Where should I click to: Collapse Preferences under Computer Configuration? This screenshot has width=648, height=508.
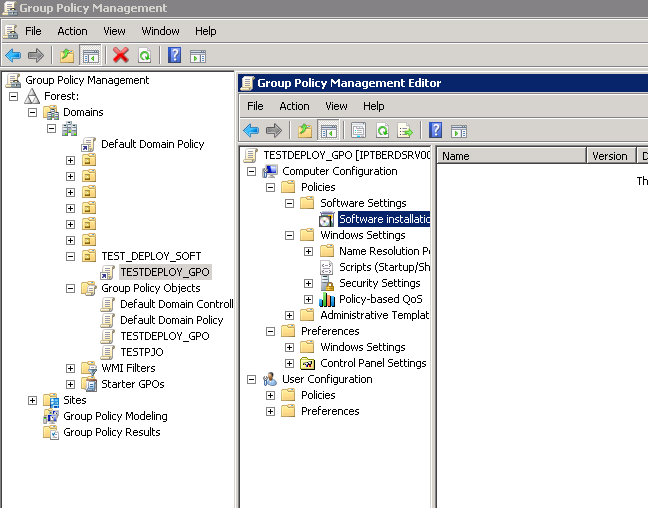pos(271,331)
